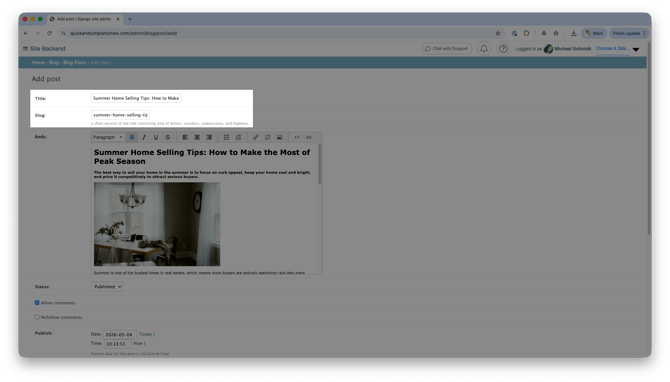Image resolution: width=670 pixels, height=382 pixels.
Task: Go to Blog in the breadcrumb
Action: [x=54, y=62]
